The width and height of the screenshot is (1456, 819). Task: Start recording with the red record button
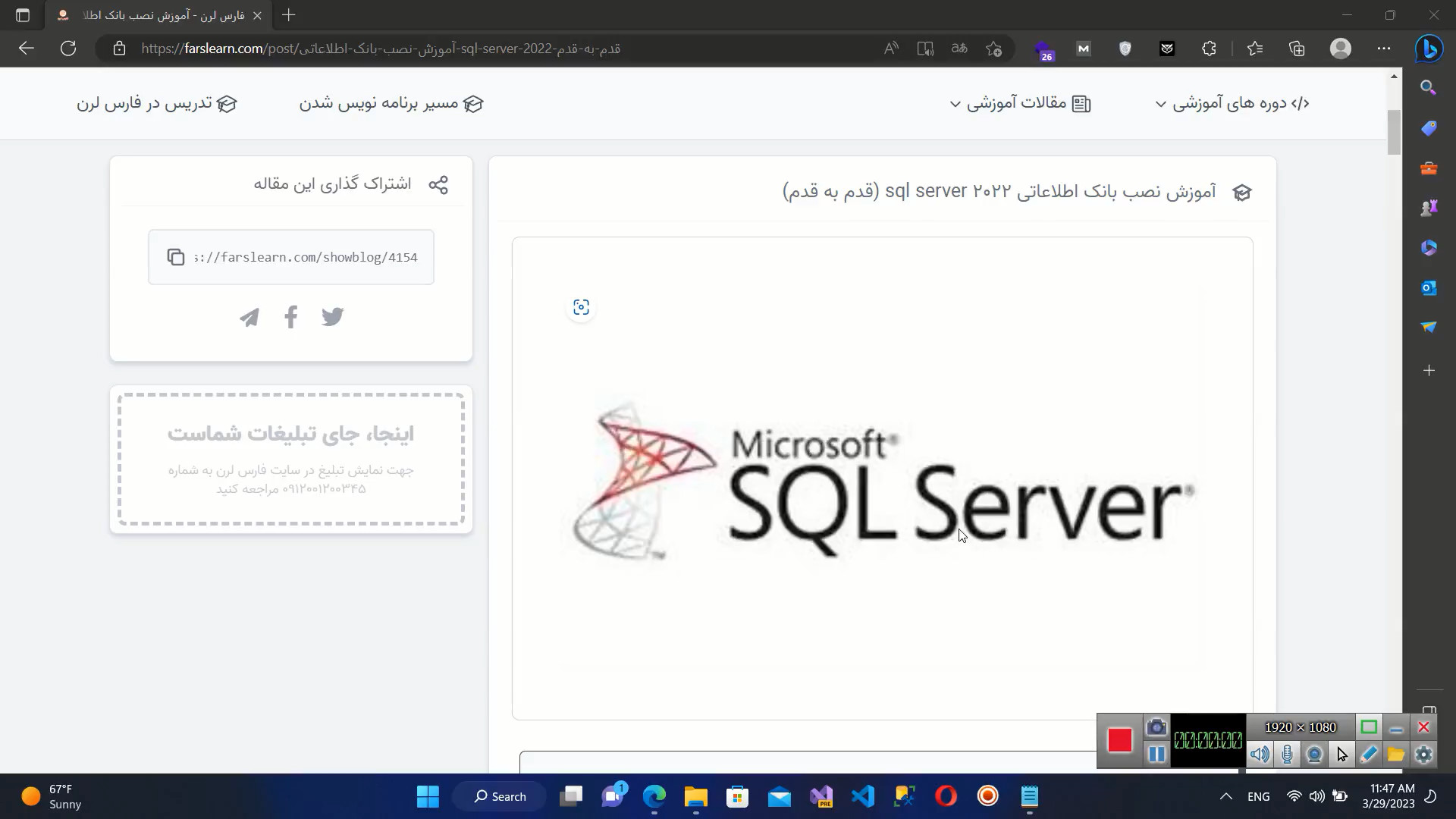pyautogui.click(x=1119, y=741)
